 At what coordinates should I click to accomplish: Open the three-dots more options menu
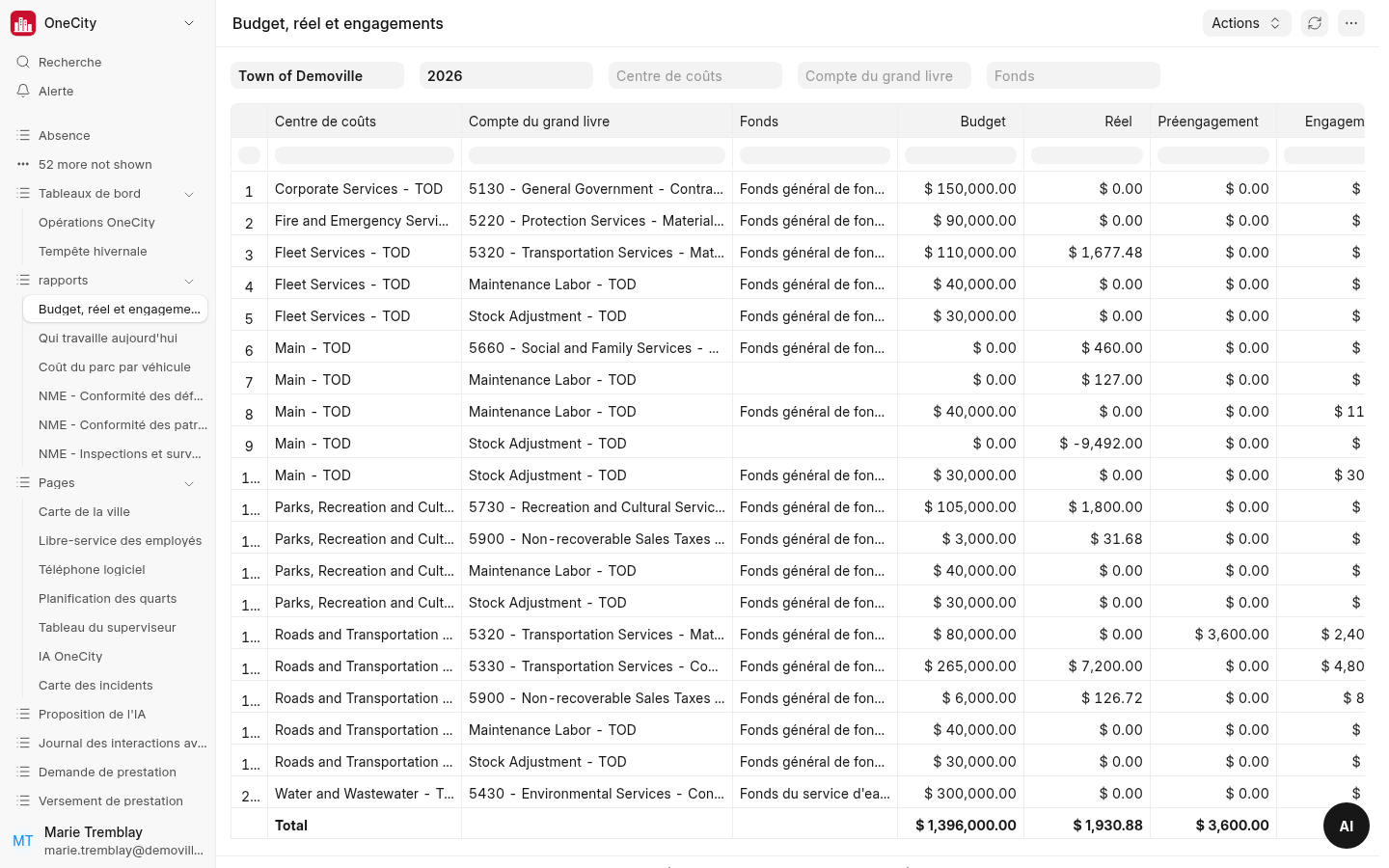(1351, 23)
